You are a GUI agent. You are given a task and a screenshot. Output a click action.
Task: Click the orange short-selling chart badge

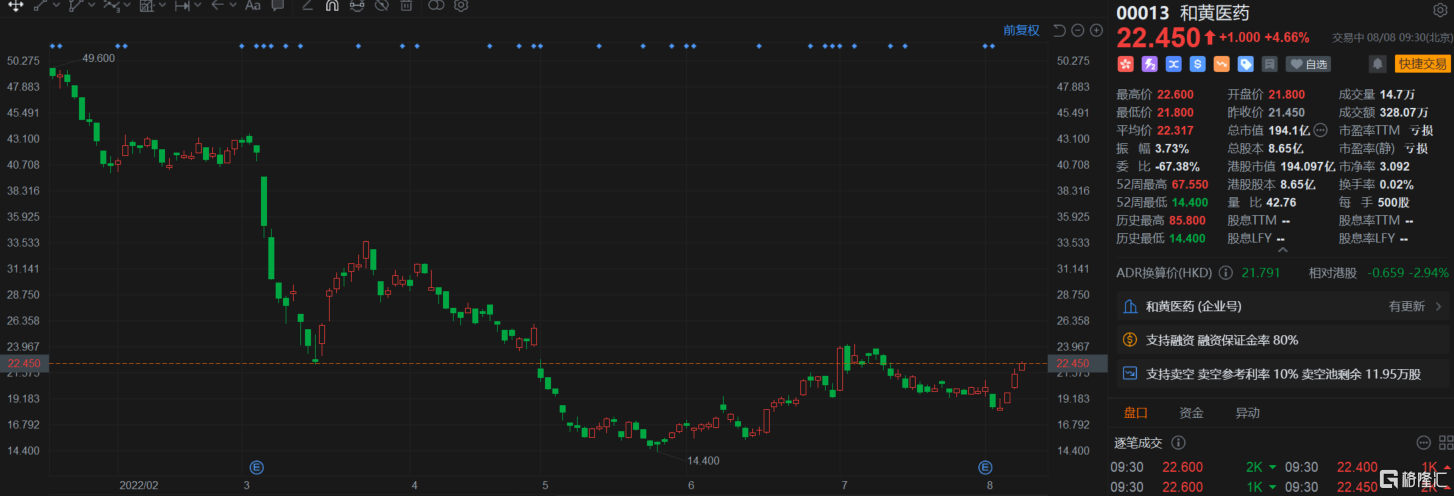click(1221, 64)
